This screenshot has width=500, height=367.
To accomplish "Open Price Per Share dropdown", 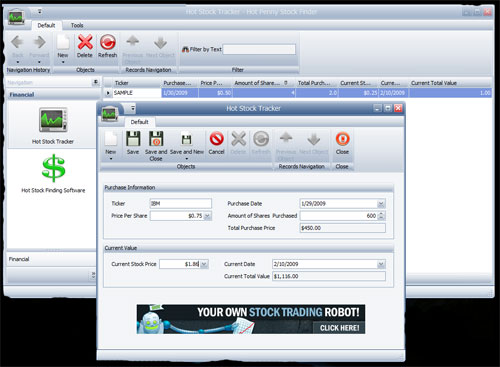I will [207, 216].
